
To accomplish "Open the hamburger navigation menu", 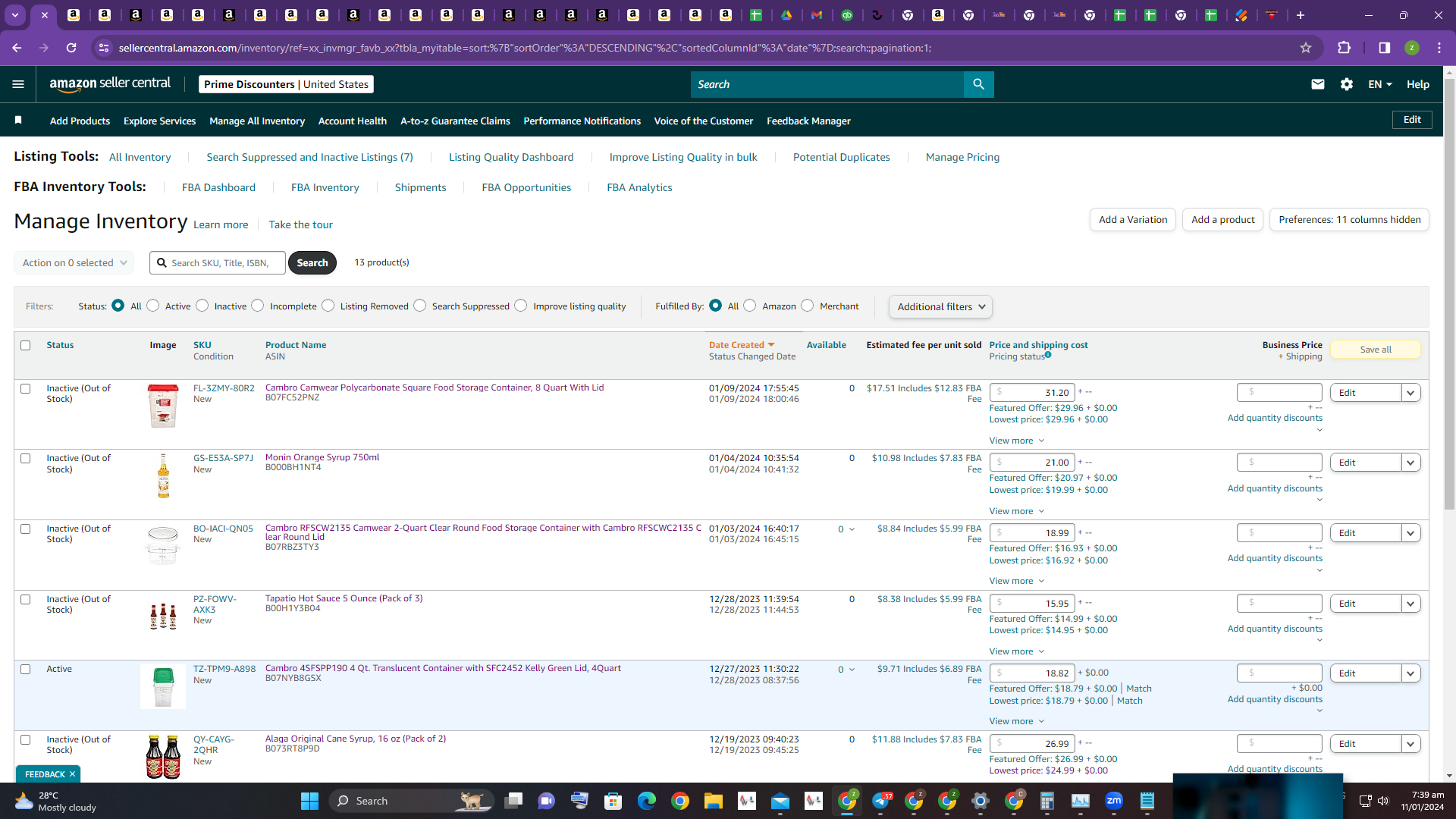I will point(18,84).
